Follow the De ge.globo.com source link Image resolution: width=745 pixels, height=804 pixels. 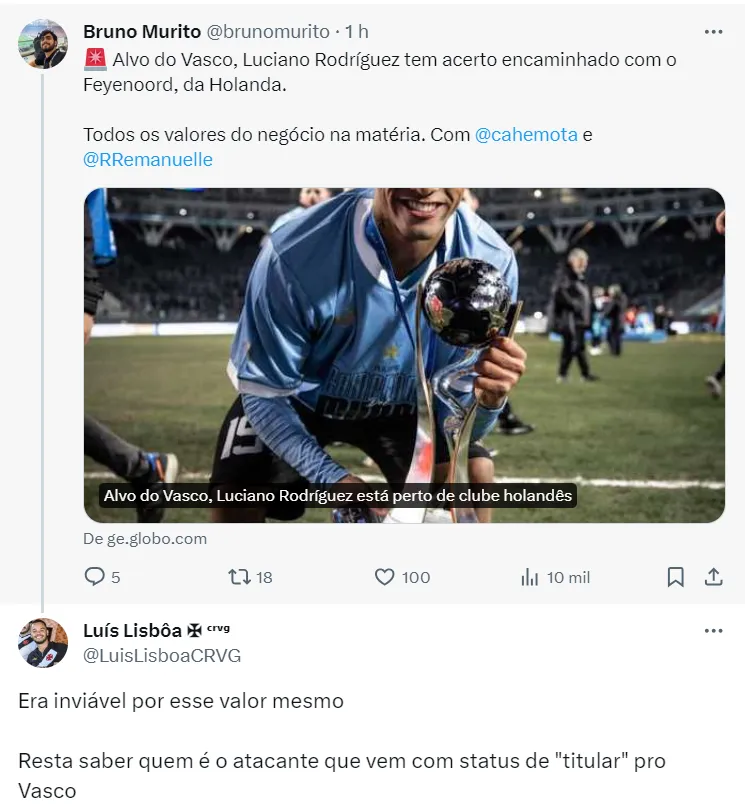pyautogui.click(x=145, y=539)
